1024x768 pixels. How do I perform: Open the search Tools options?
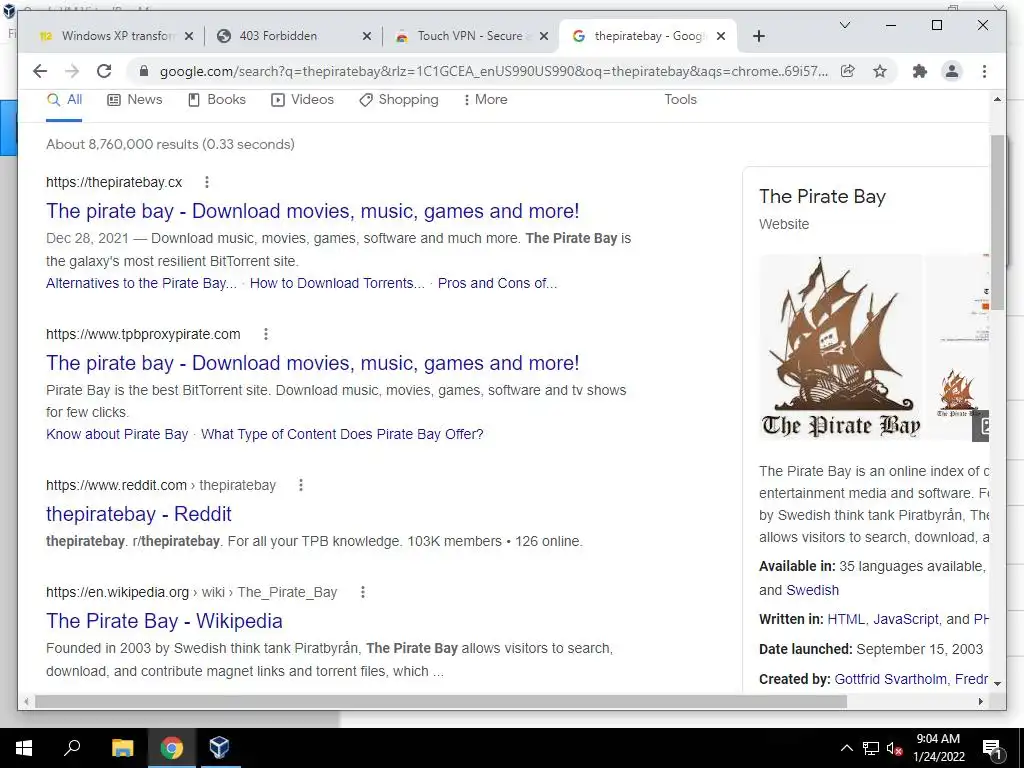point(680,99)
